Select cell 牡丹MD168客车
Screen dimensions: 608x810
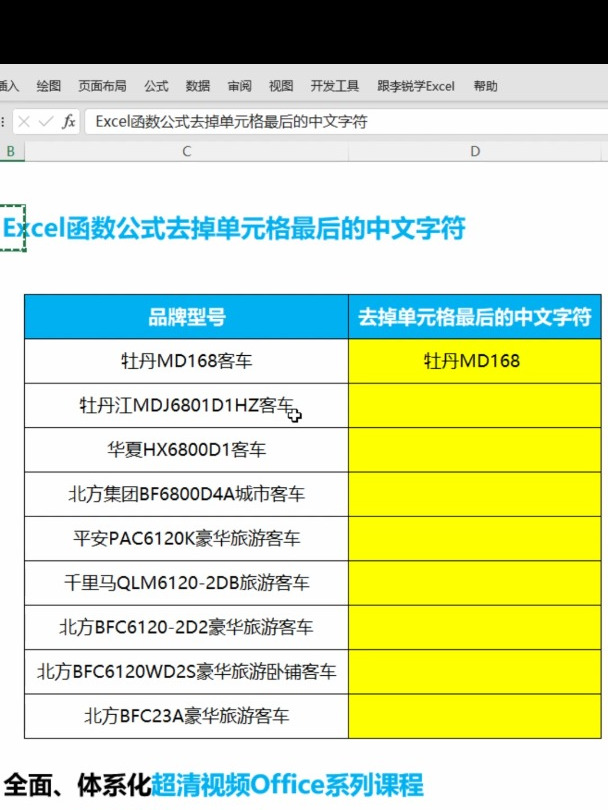coord(186,361)
